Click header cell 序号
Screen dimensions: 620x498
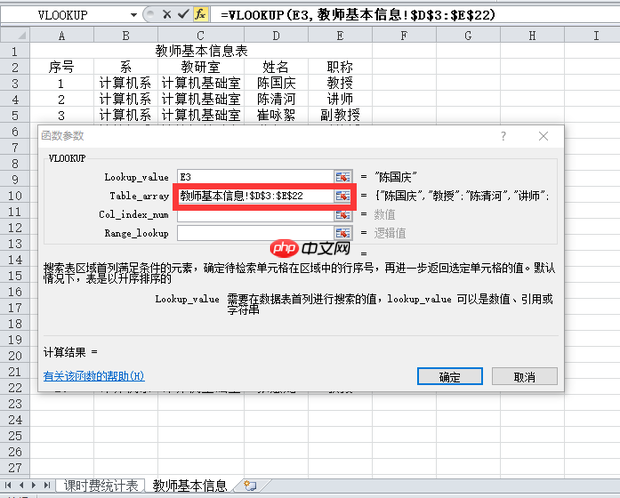[62, 67]
